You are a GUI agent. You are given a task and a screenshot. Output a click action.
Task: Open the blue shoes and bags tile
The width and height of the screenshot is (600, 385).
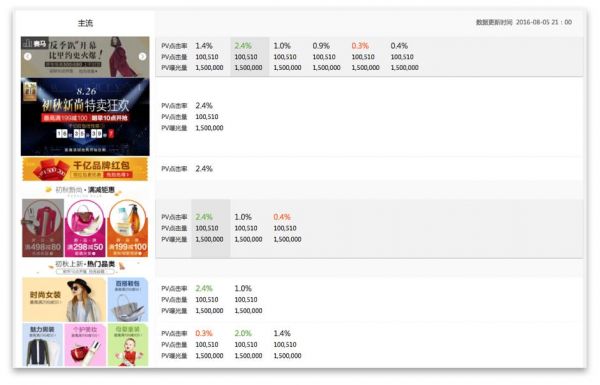coord(128,300)
